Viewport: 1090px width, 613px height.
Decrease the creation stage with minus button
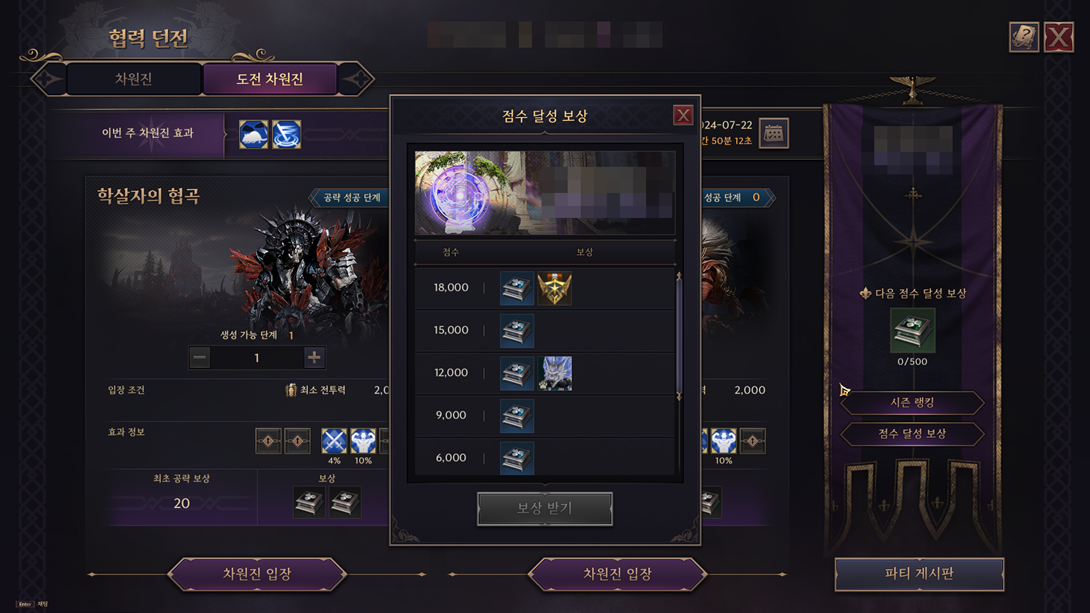pyautogui.click(x=200, y=357)
